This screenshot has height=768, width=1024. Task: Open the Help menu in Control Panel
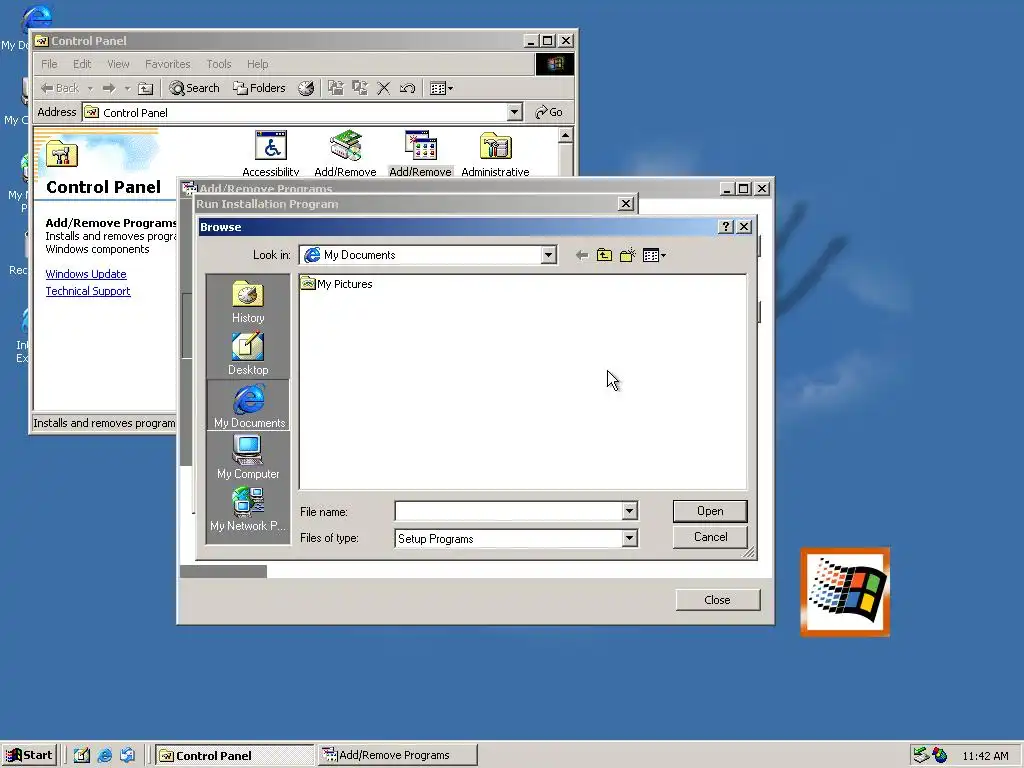(x=257, y=64)
